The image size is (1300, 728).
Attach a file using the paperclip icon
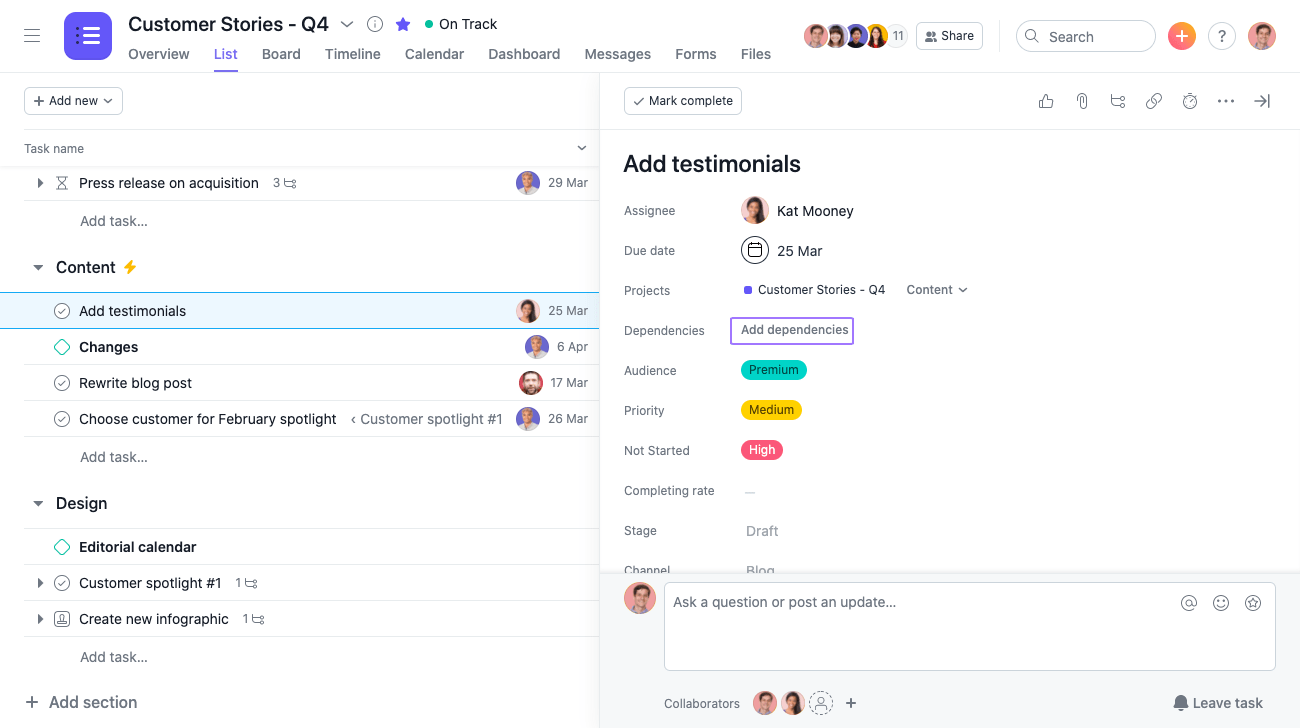(x=1081, y=101)
